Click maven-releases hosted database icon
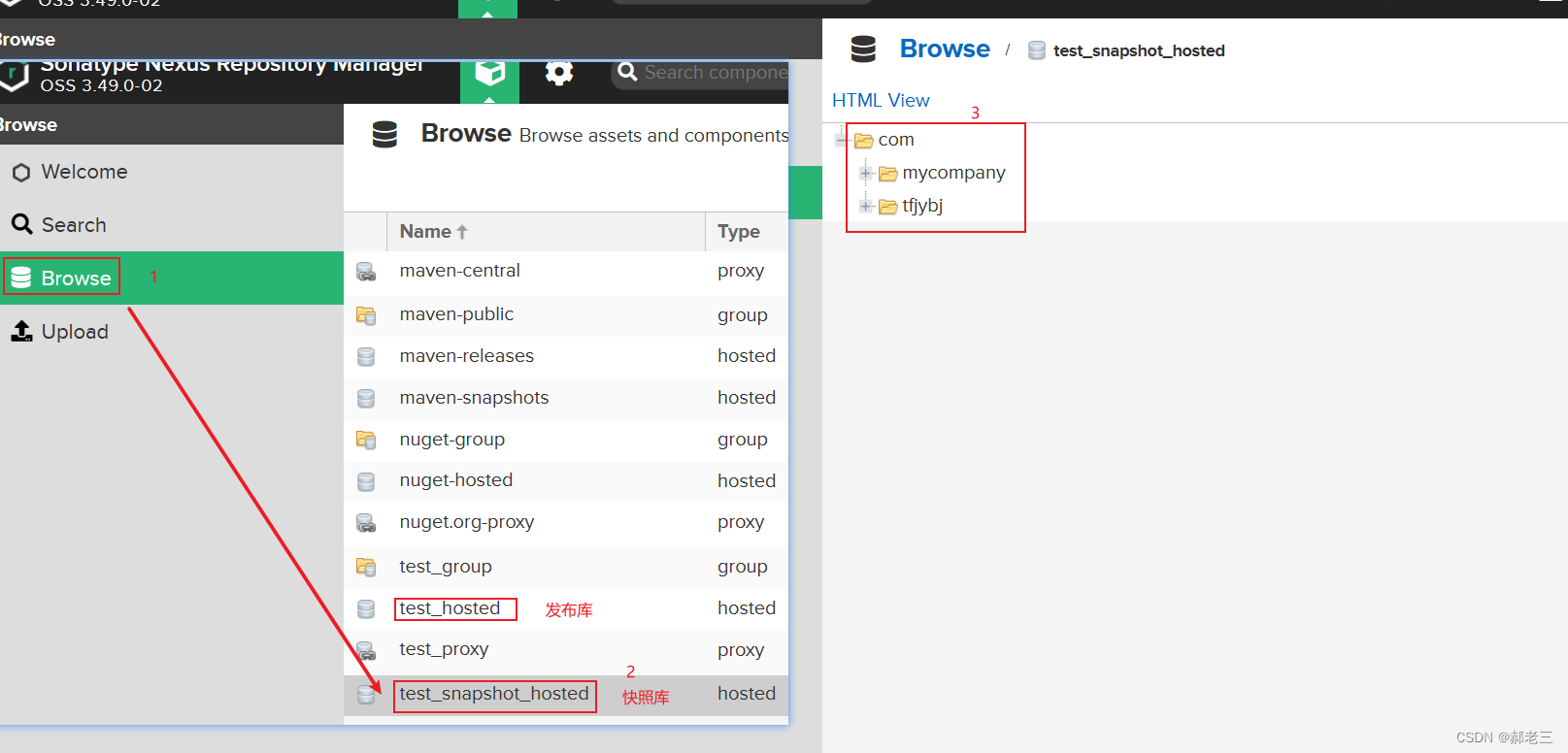The width and height of the screenshot is (1568, 753). [x=366, y=357]
